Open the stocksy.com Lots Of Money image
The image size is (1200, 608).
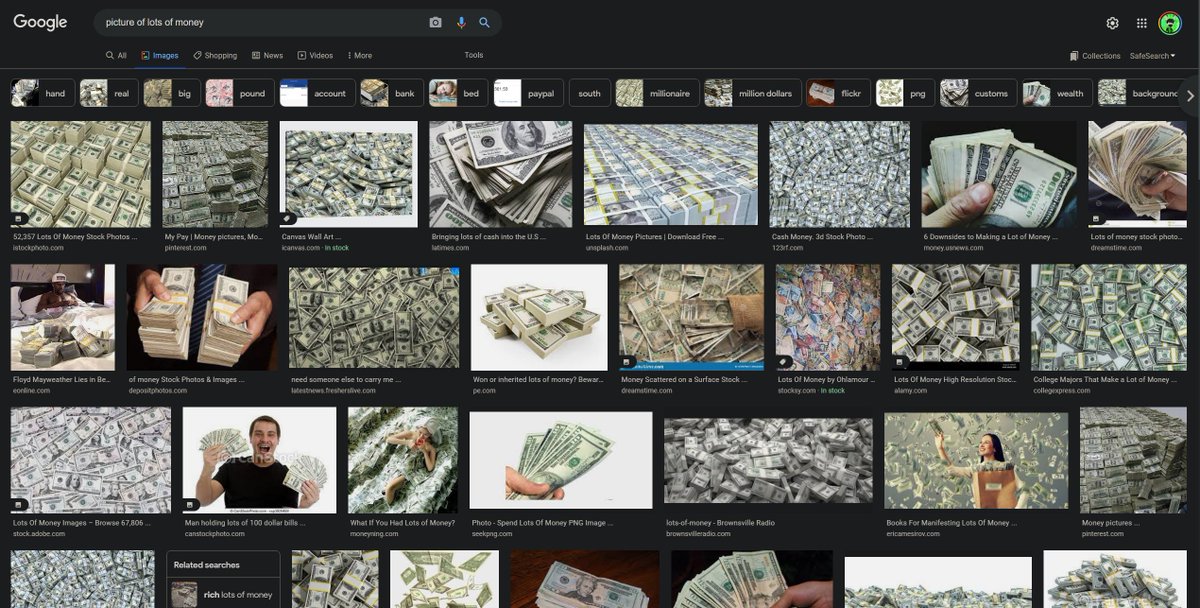(828, 317)
